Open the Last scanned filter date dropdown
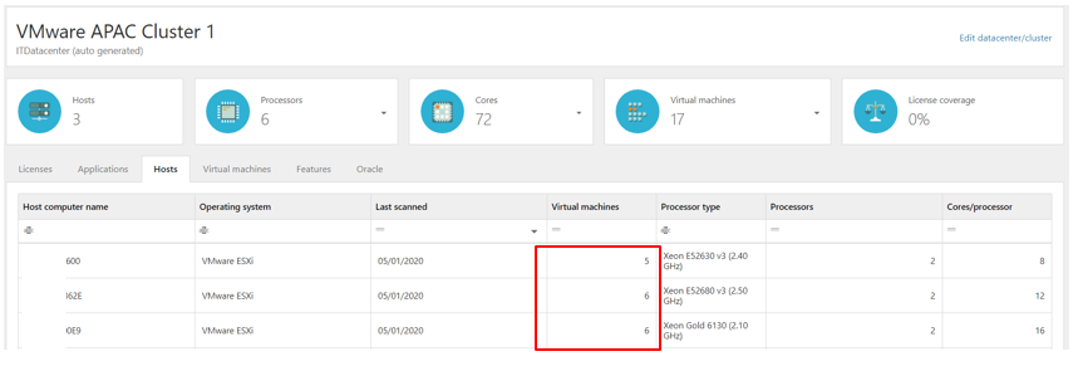Image resolution: width=1078 pixels, height=366 pixels. (x=534, y=231)
